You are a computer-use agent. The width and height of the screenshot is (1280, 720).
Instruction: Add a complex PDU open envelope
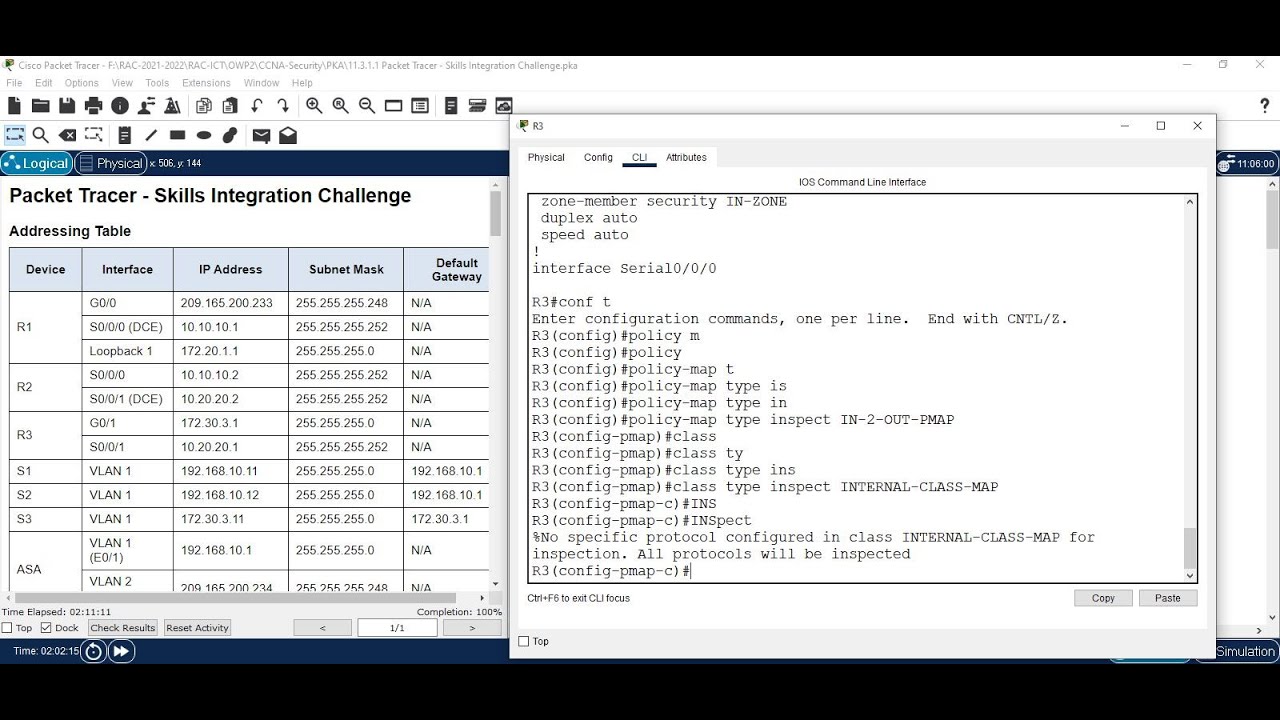(x=288, y=135)
